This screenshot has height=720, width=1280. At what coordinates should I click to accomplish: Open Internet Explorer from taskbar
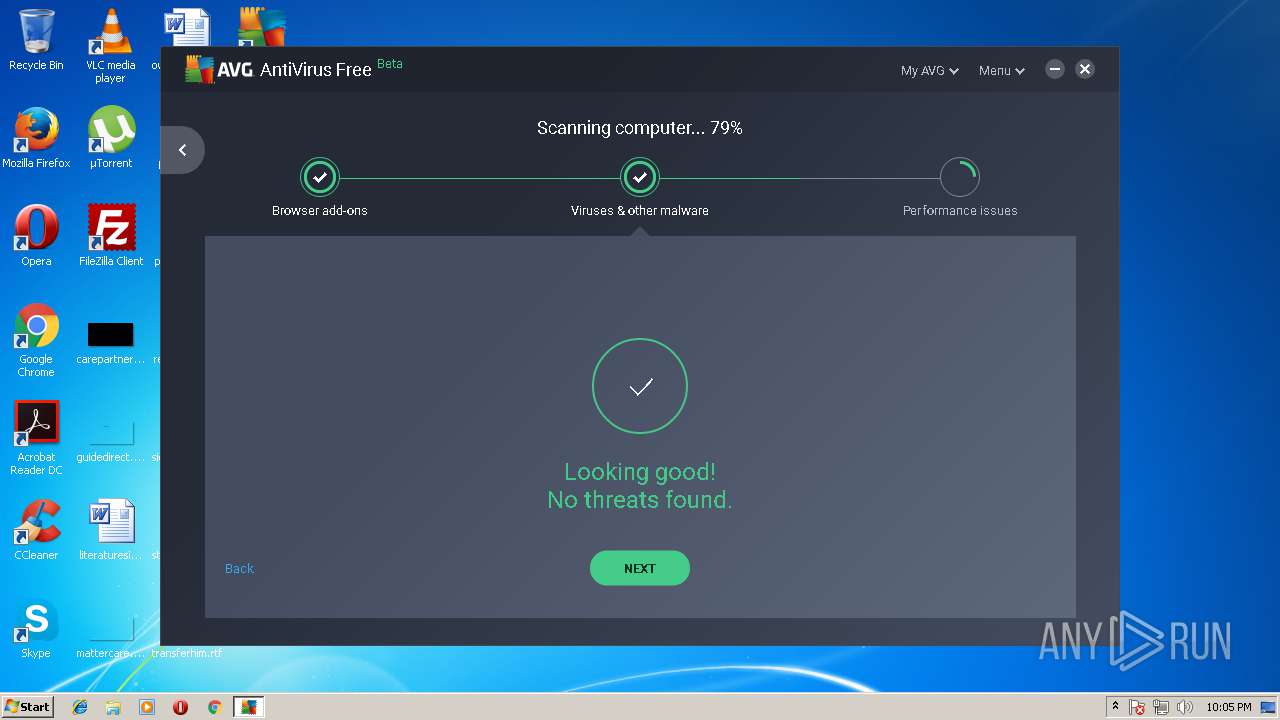pyautogui.click(x=80, y=707)
